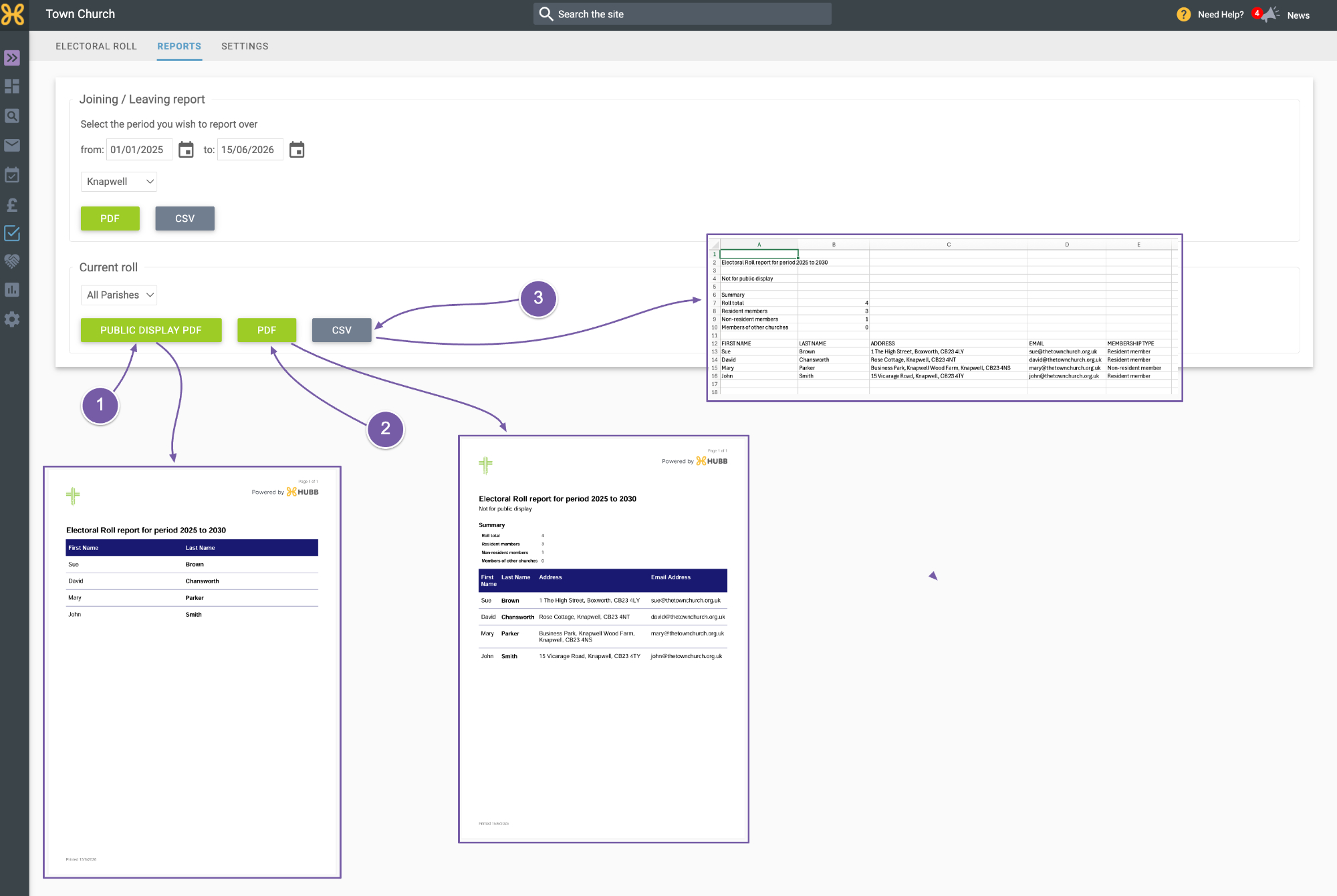Switch to the Settings tab
The width and height of the screenshot is (1337, 896).
tap(245, 46)
